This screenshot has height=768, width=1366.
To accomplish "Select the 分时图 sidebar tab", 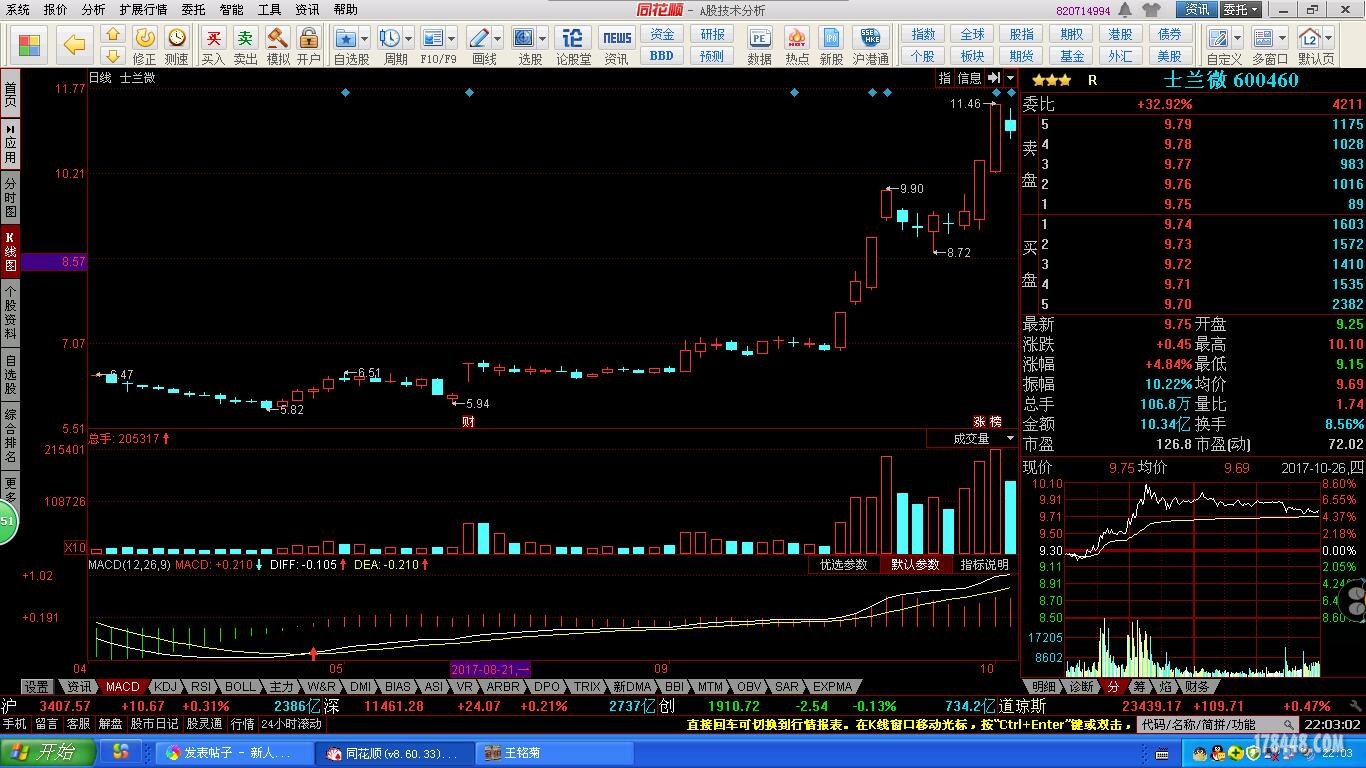I will coord(10,198).
